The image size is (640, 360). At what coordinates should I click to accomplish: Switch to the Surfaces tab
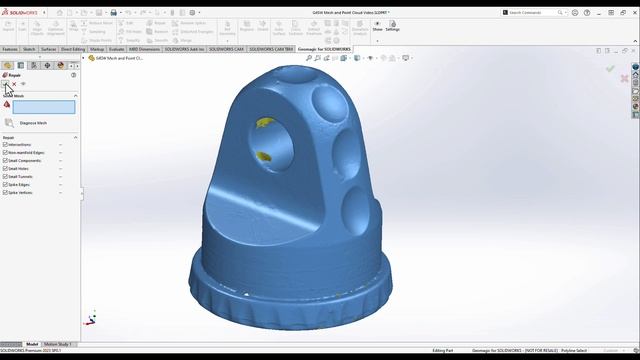(x=49, y=49)
